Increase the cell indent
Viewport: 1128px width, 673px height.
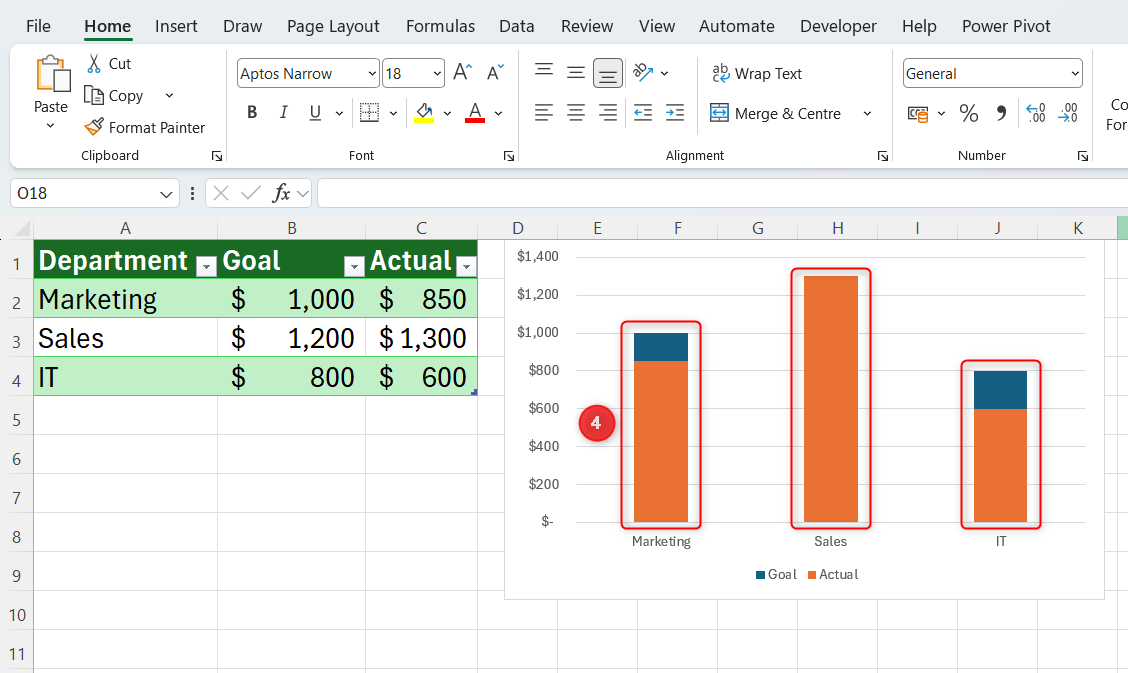tap(675, 113)
